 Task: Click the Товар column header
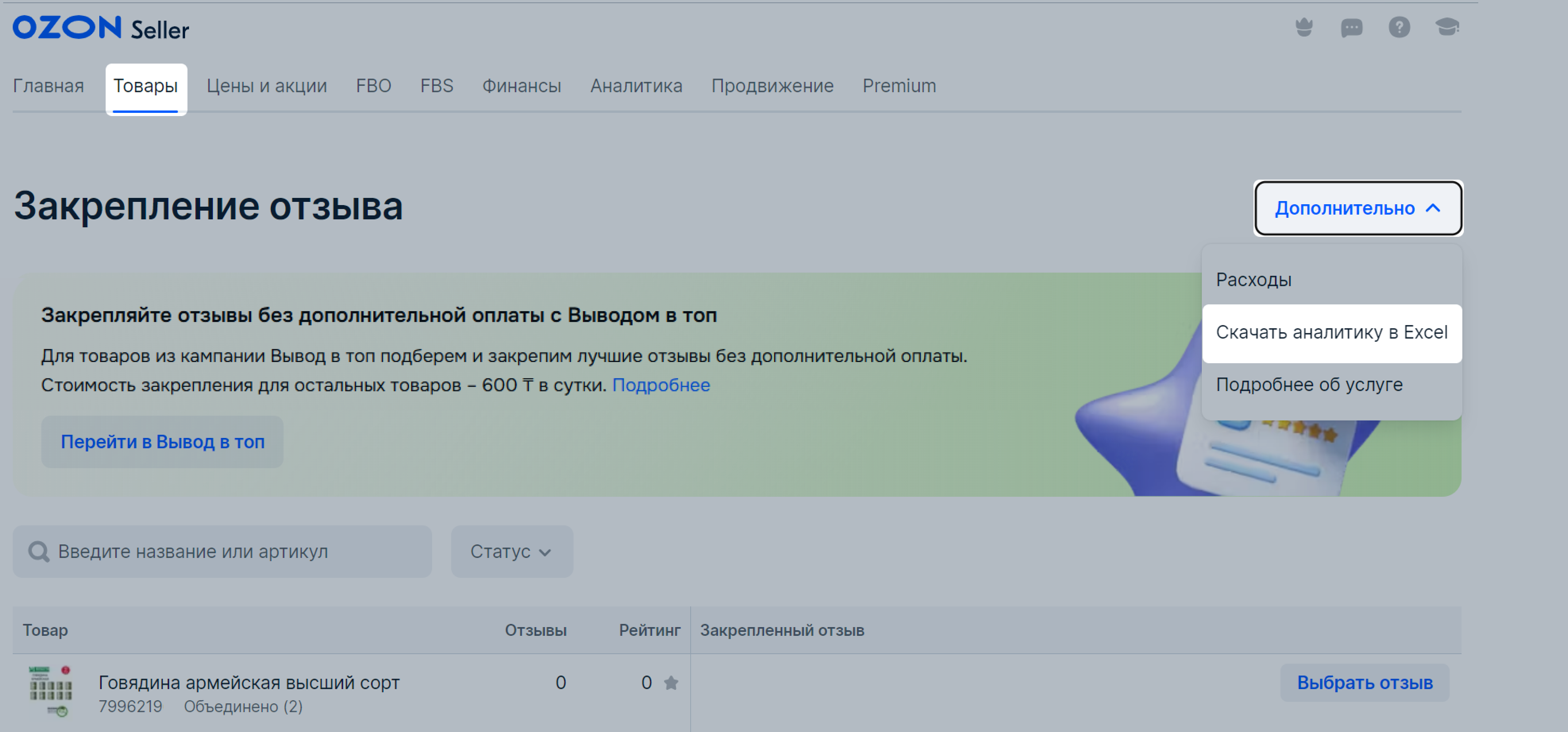pyautogui.click(x=46, y=630)
